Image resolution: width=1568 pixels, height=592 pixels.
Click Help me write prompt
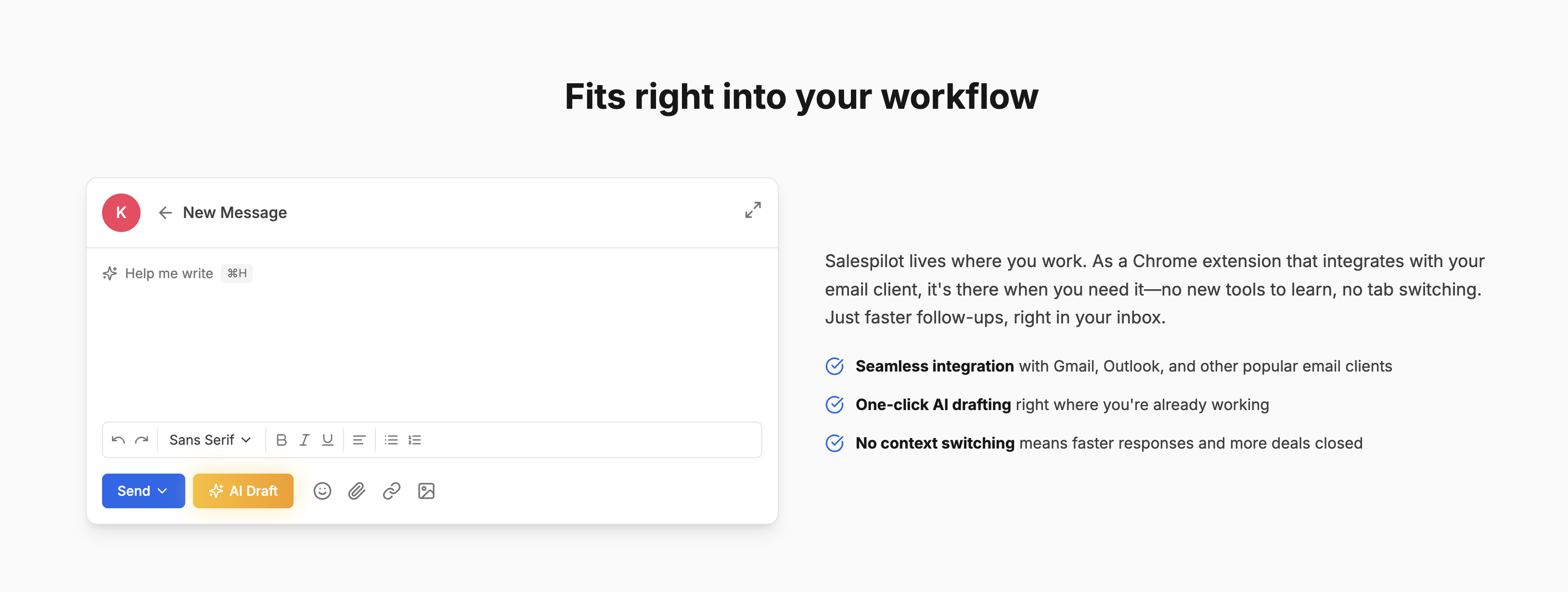click(x=168, y=274)
